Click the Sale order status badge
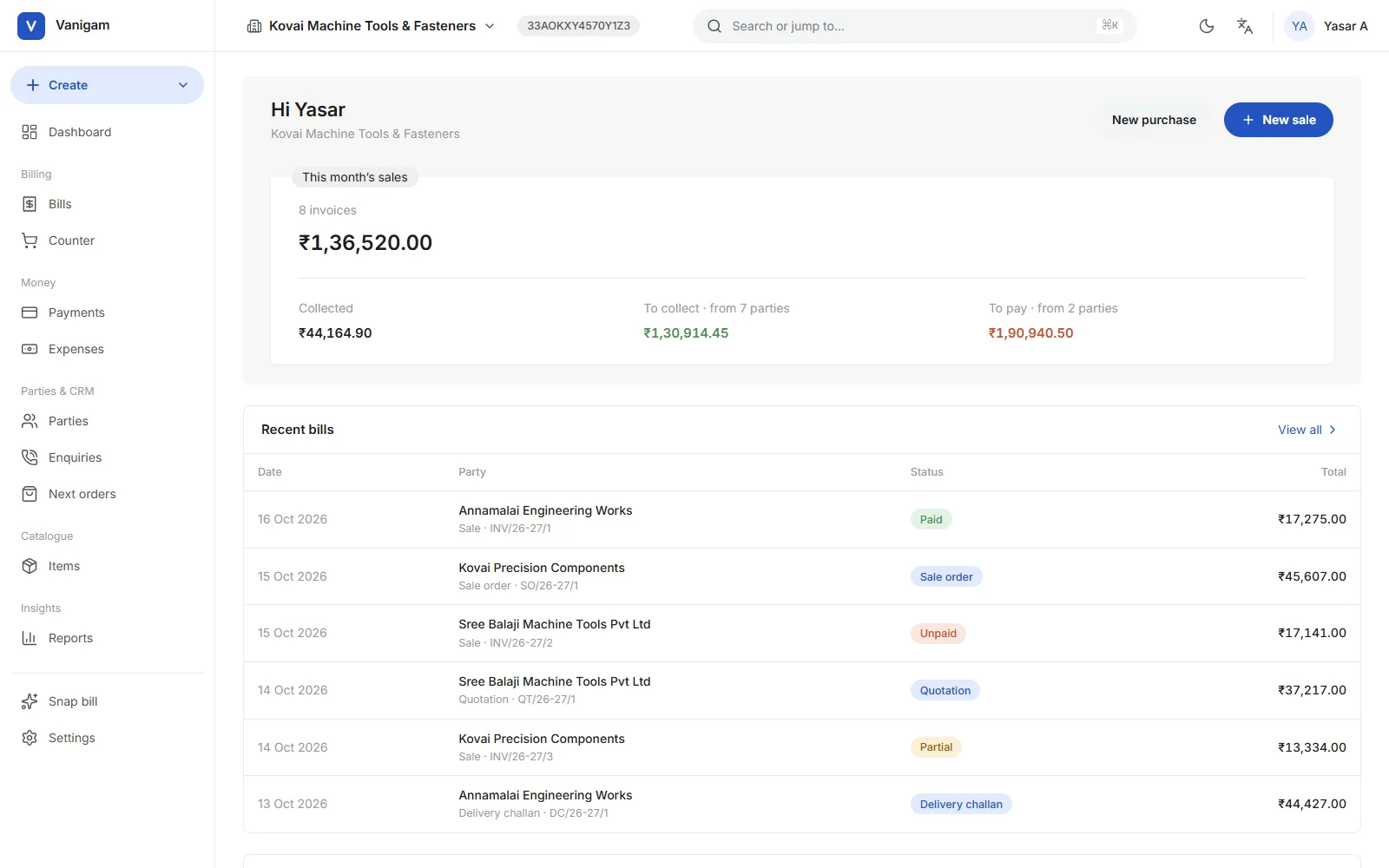This screenshot has height=868, width=1389. pos(946,576)
